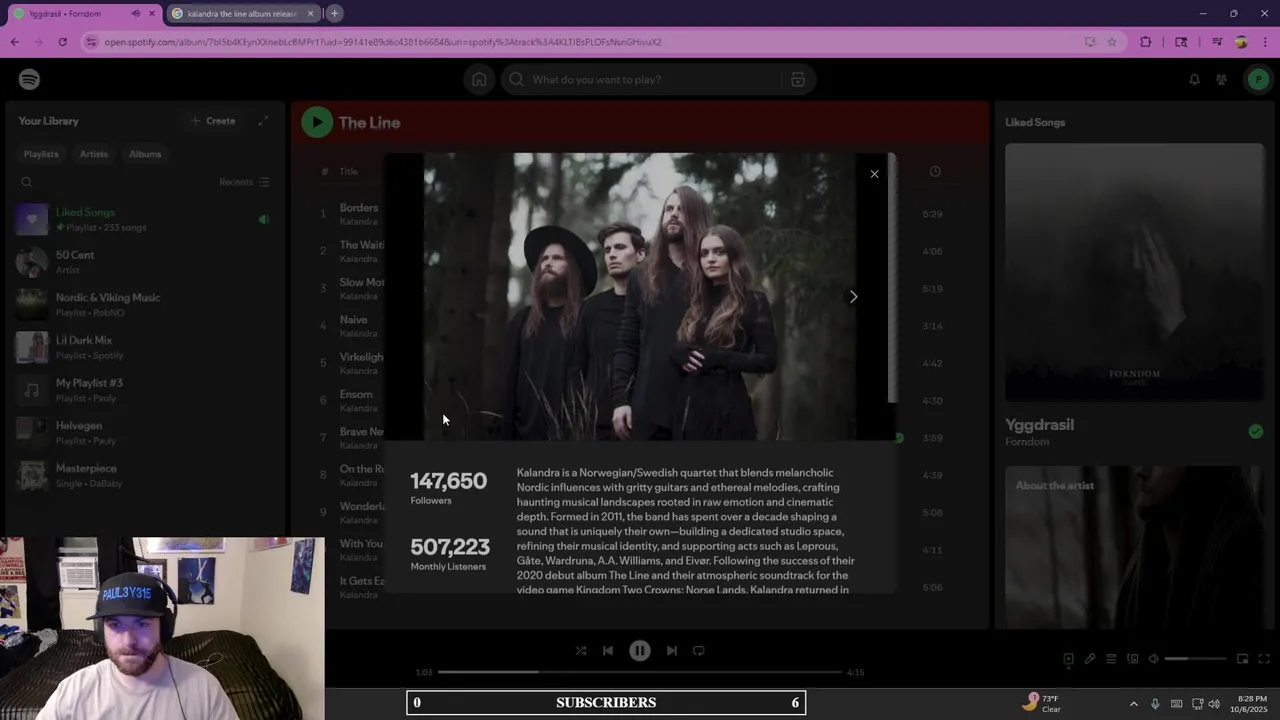Open the mini player icon
The image size is (1280, 720).
(1242, 659)
